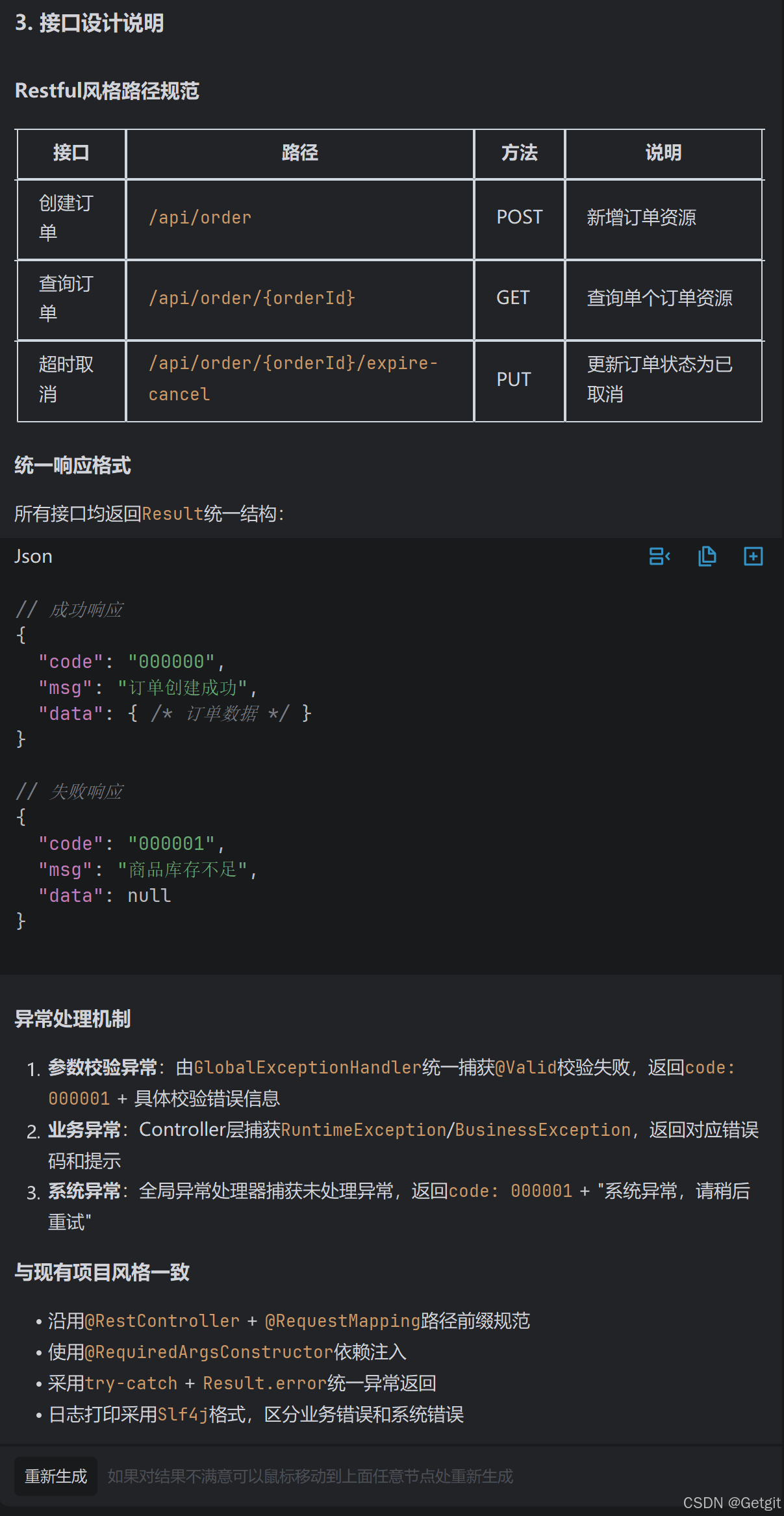
Task: Click the 异常处理机制 heading
Action: [72, 1019]
